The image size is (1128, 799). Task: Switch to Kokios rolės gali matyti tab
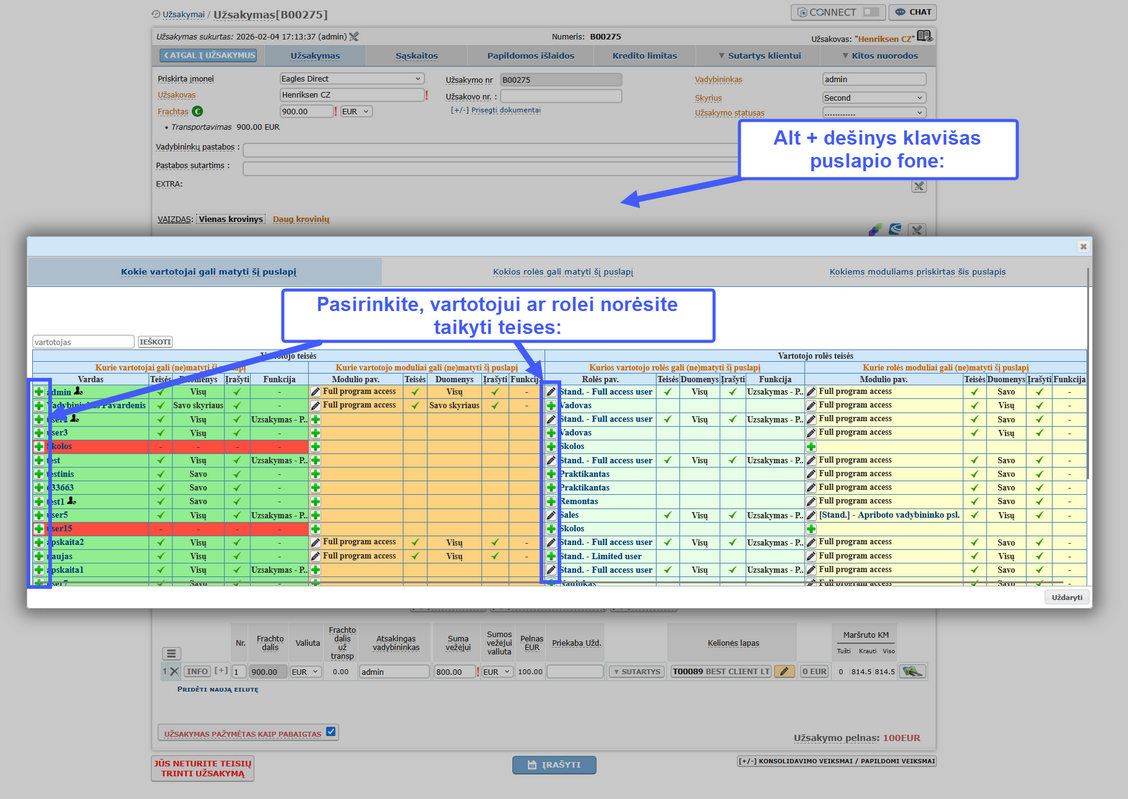(563, 272)
